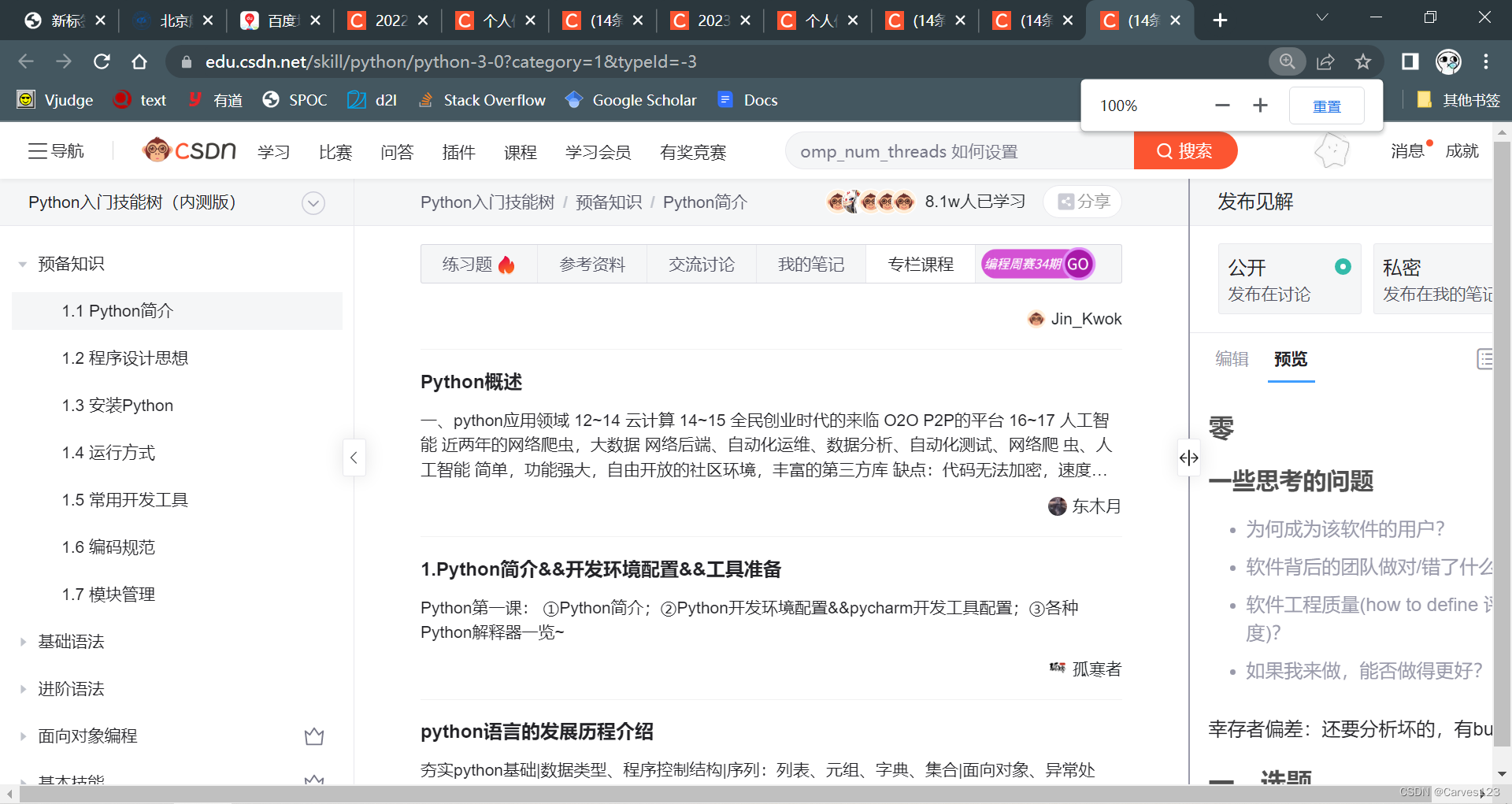Expand the 基础语法 tree section
Viewport: 1512px width, 804px height.
23,642
